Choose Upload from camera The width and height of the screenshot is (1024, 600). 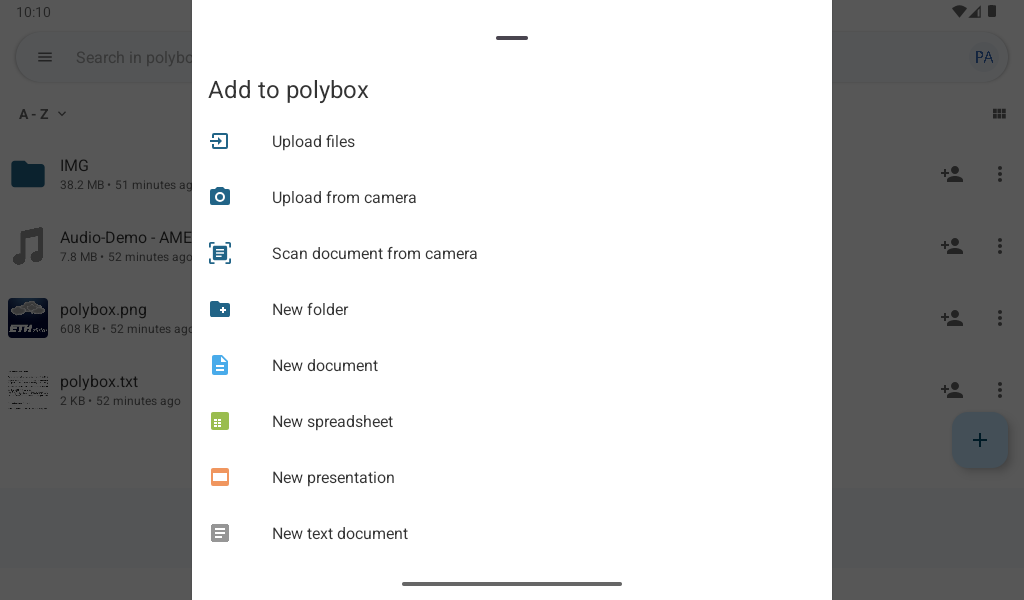[511, 197]
